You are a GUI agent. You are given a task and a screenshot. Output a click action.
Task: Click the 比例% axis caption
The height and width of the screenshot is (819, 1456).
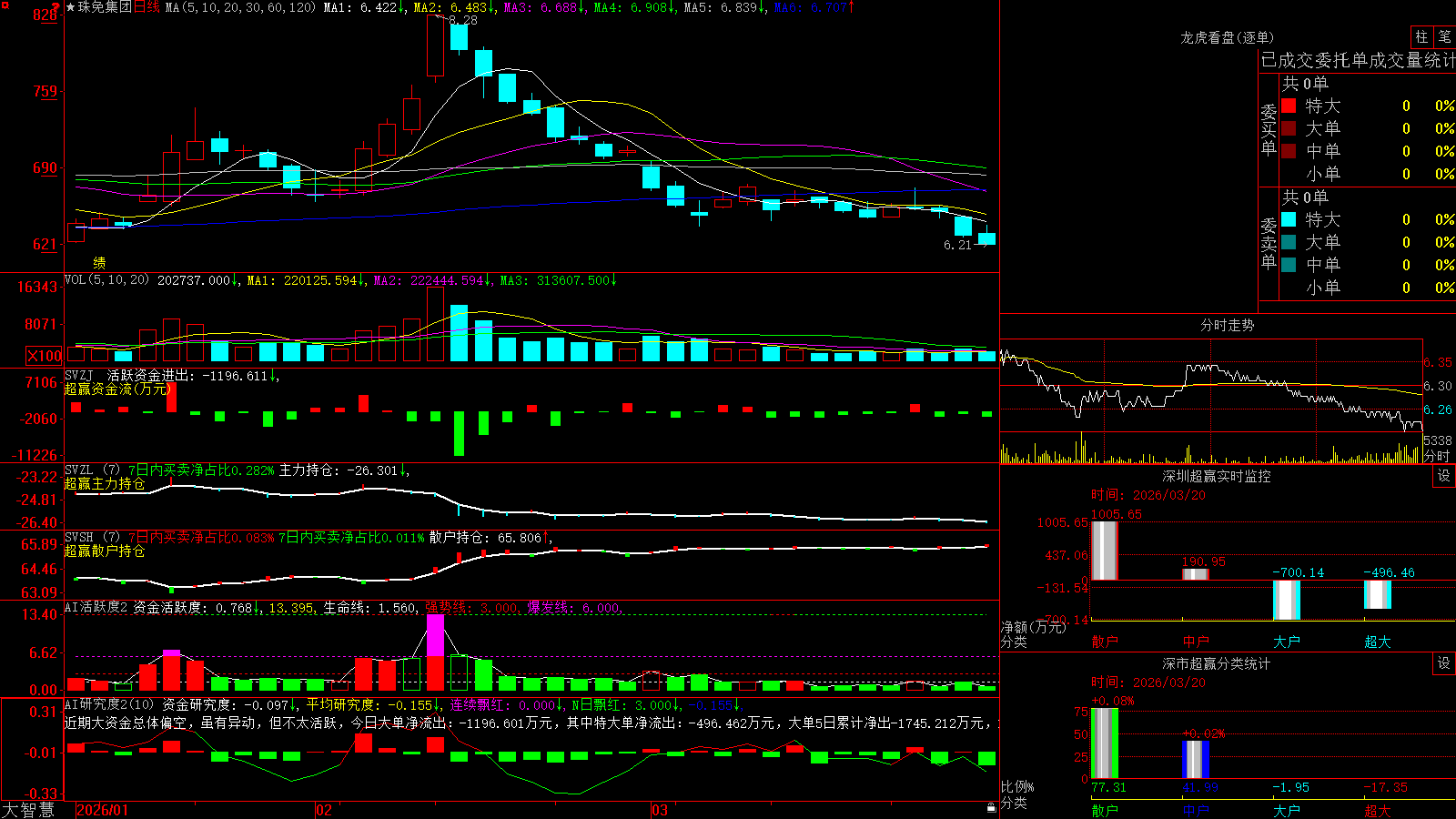[x=1017, y=786]
